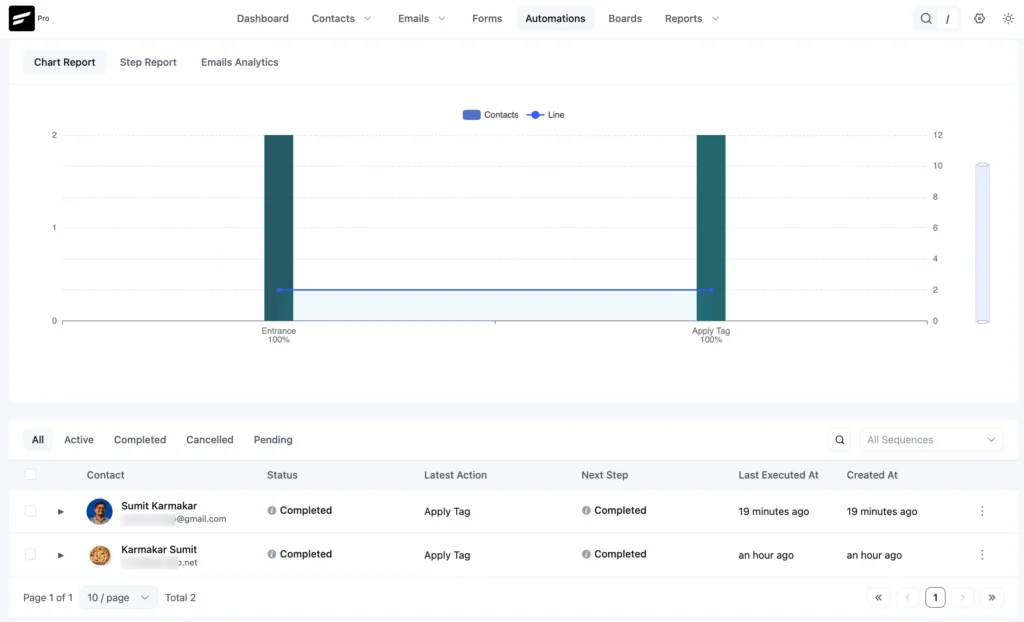Image resolution: width=1024 pixels, height=622 pixels.
Task: Select checkbox for Karmakar Sumit row
Action: (x=30, y=555)
